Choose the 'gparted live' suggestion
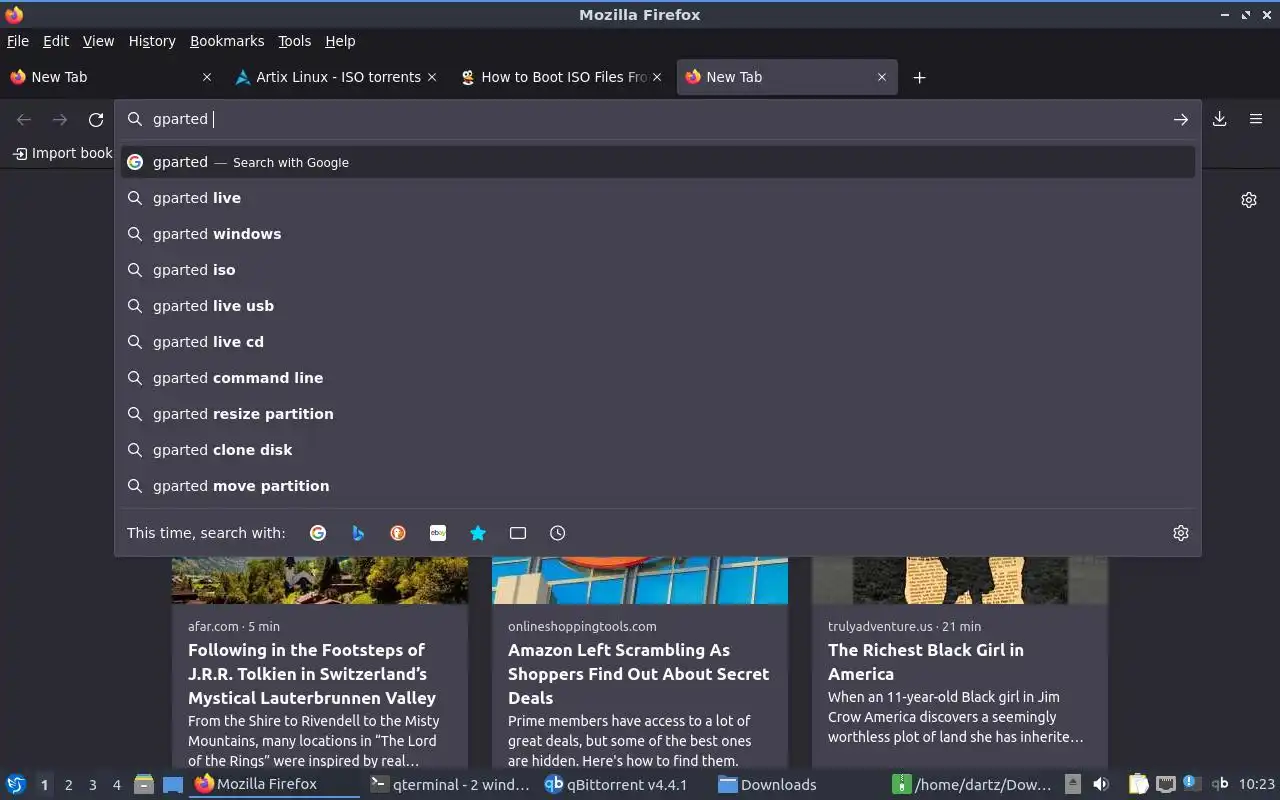 click(x=658, y=198)
